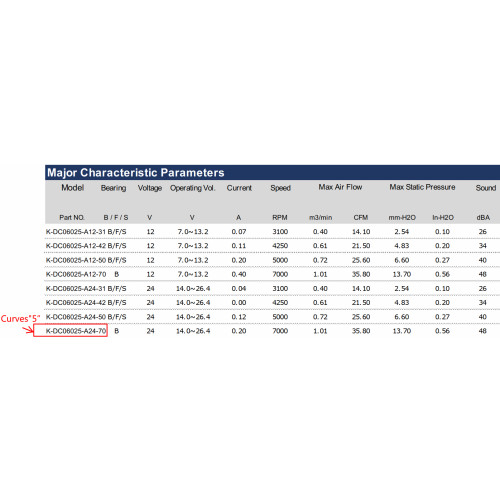This screenshot has height=500, width=500.
Task: Click part number K-DC06025-A12-31
Action: tap(76, 232)
